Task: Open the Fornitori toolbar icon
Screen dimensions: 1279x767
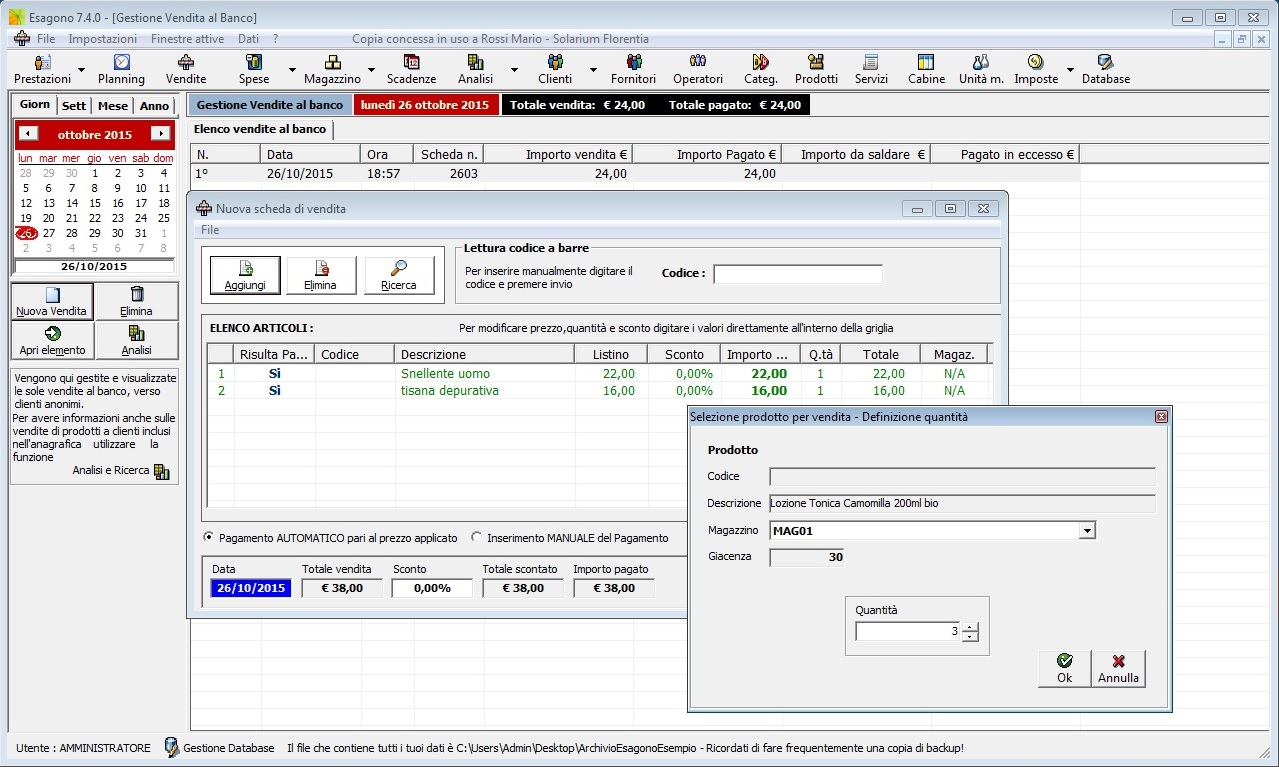Action: (x=633, y=70)
